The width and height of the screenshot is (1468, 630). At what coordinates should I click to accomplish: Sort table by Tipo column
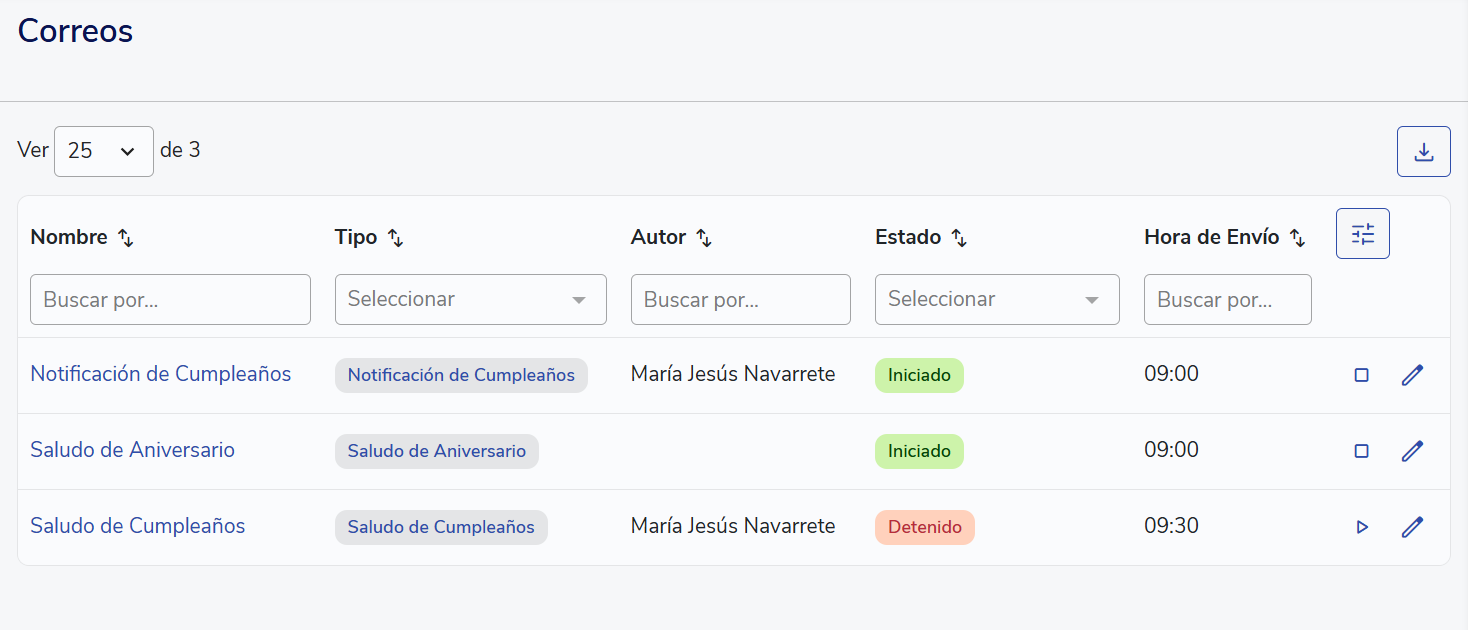tap(395, 238)
